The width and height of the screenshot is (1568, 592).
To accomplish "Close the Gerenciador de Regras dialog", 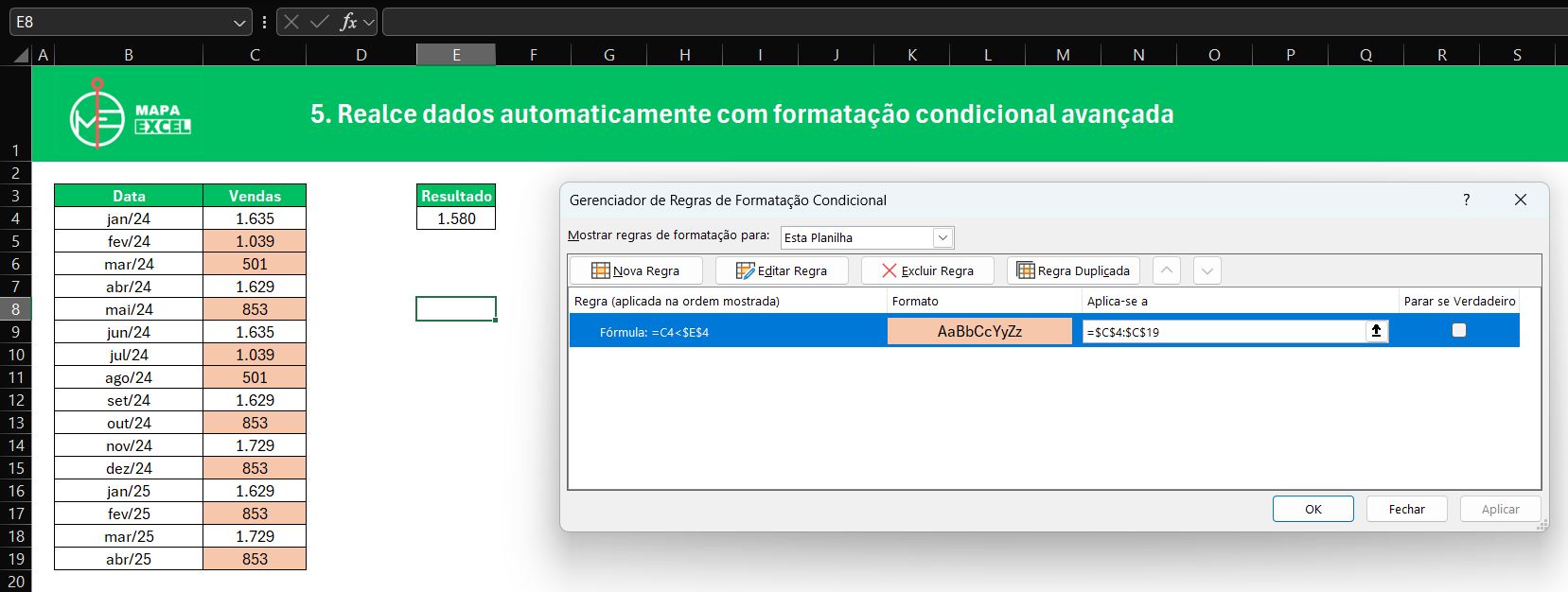I will point(1520,200).
